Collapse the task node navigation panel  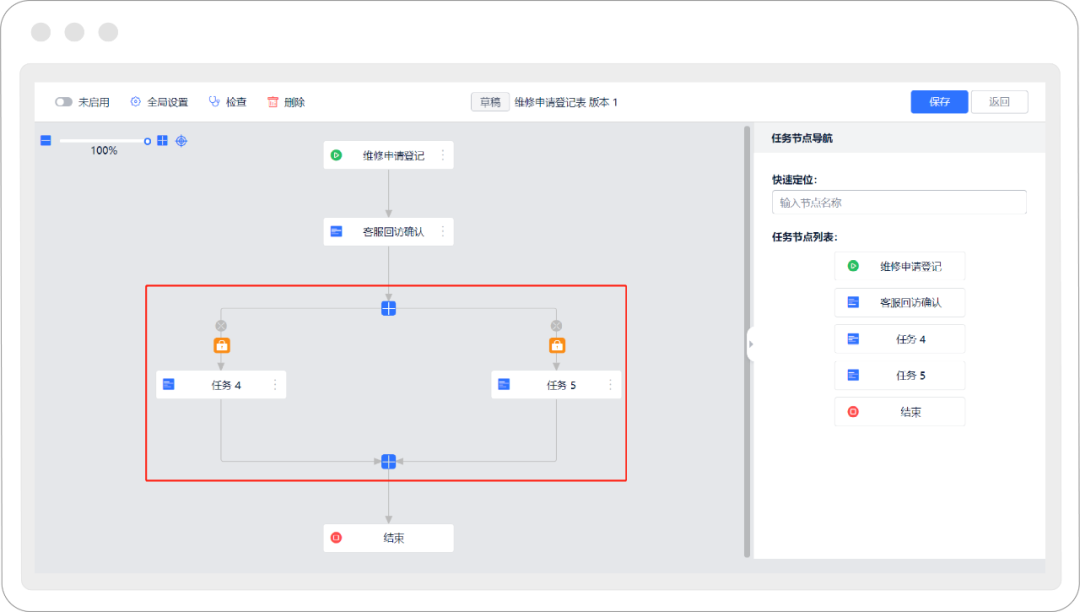[750, 344]
